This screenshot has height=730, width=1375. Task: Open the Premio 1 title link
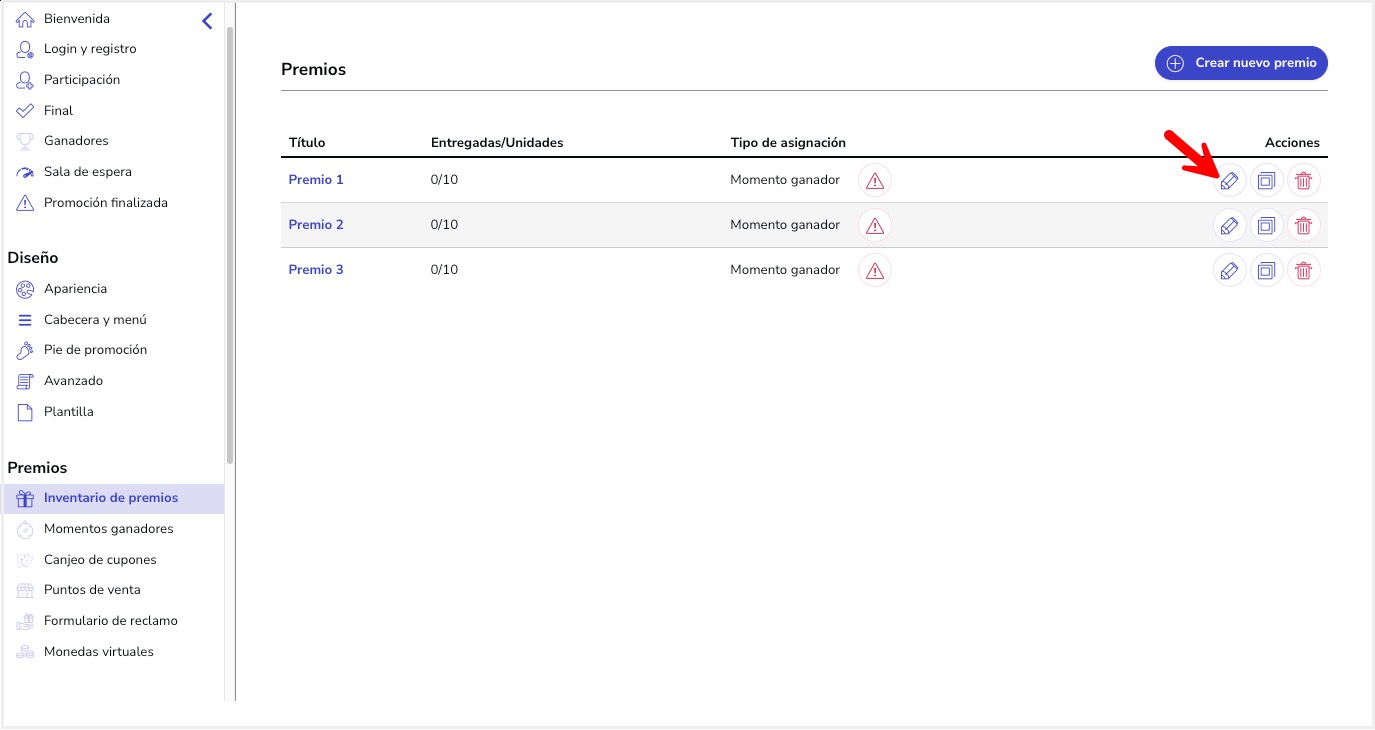(316, 180)
